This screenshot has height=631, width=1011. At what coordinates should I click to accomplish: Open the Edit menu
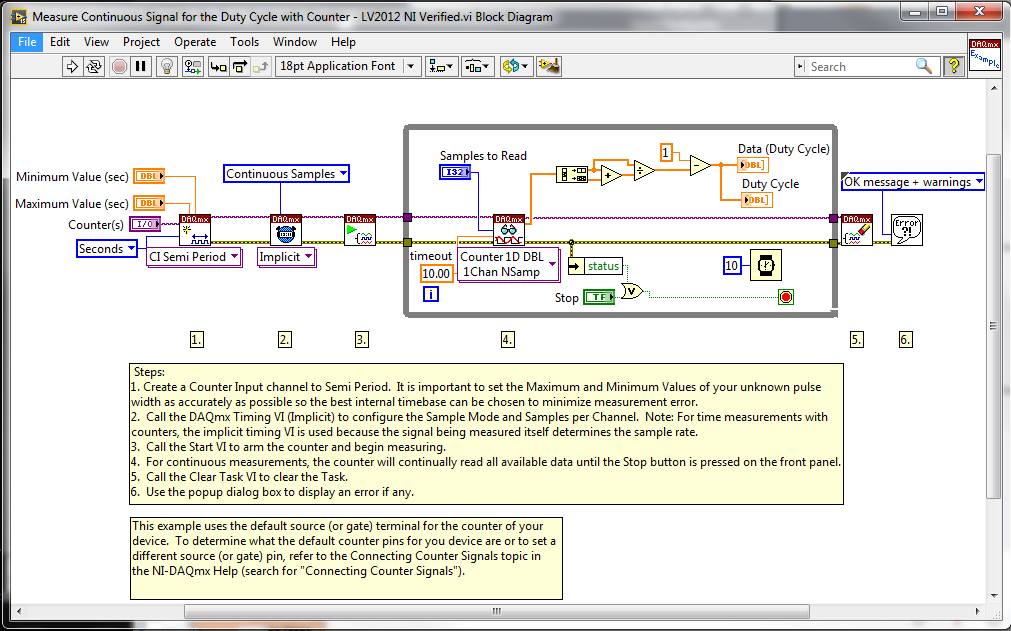click(60, 42)
